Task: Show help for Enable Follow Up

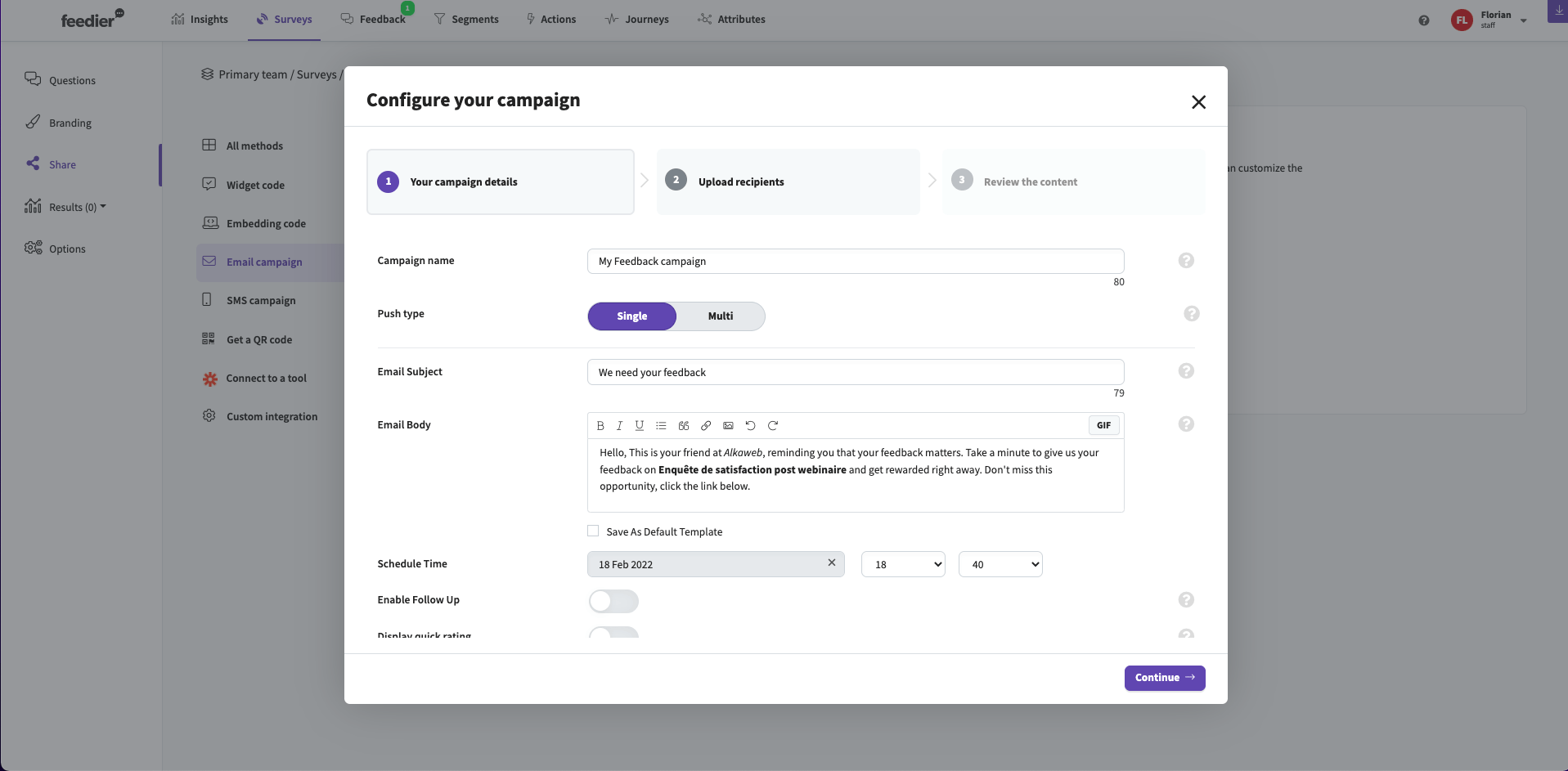Action: tap(1186, 599)
